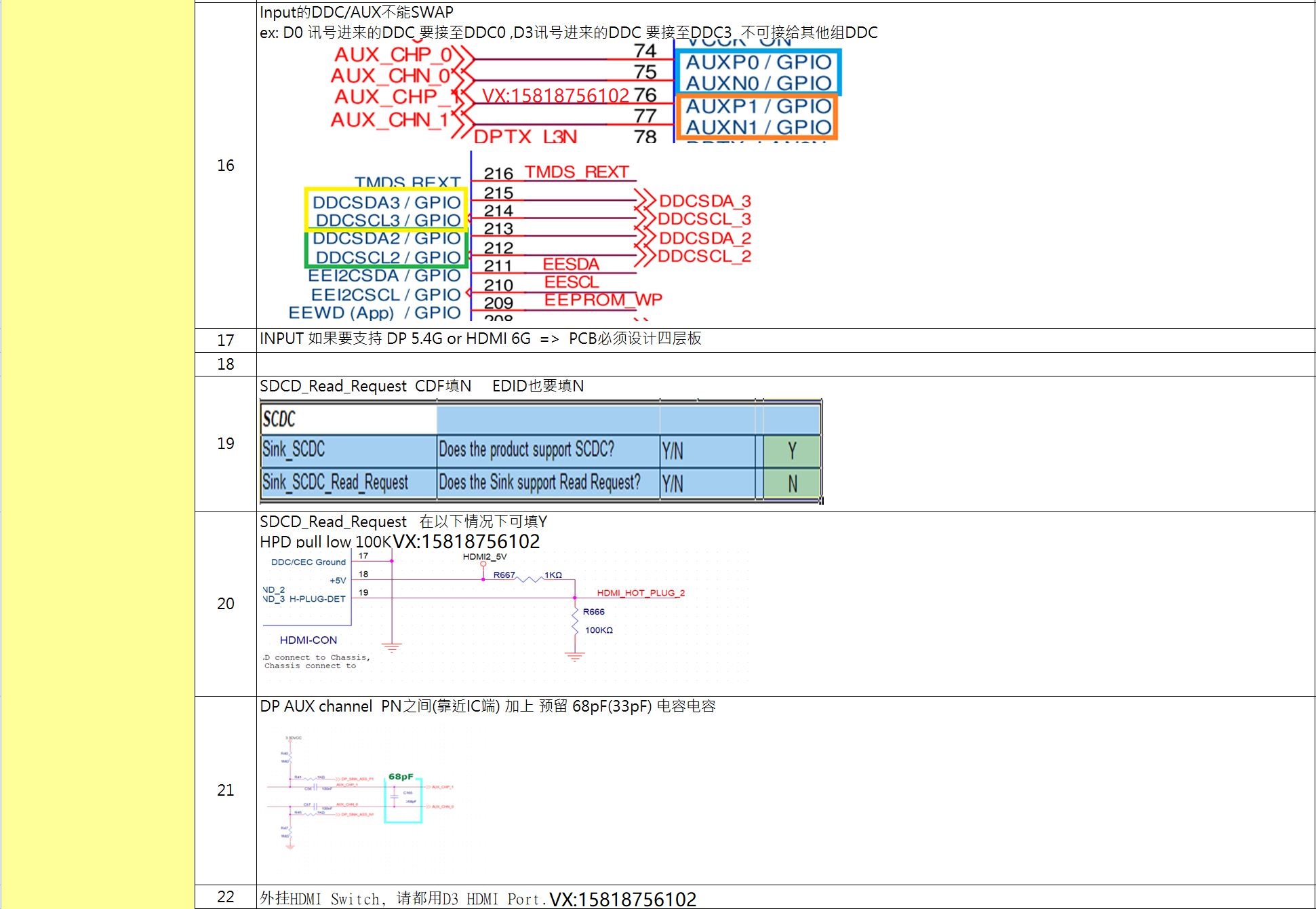Select row number 17 cell
Image resolution: width=1316 pixels, height=909 pixels.
(225, 340)
